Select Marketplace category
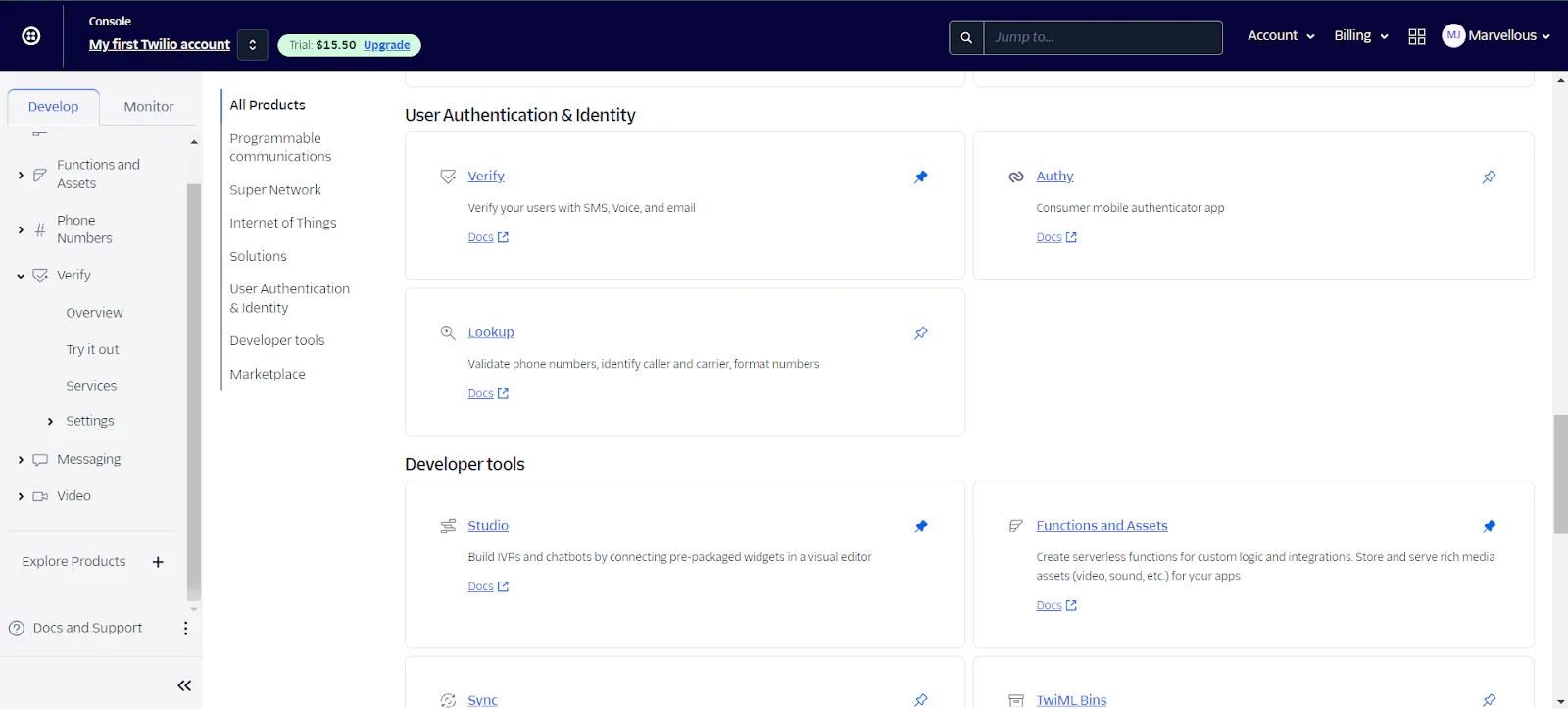 268,374
